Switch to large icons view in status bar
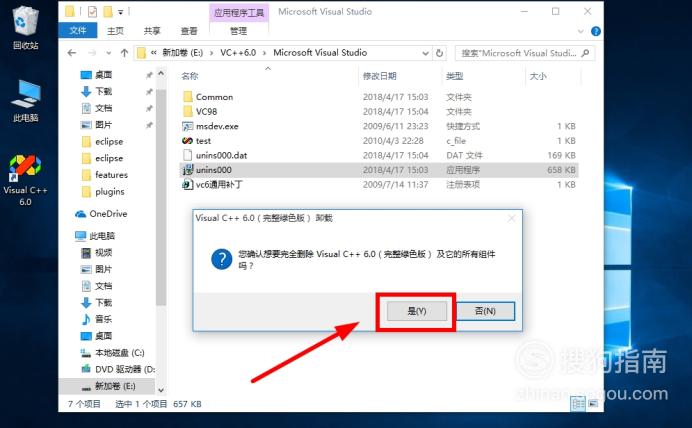 click(x=593, y=403)
